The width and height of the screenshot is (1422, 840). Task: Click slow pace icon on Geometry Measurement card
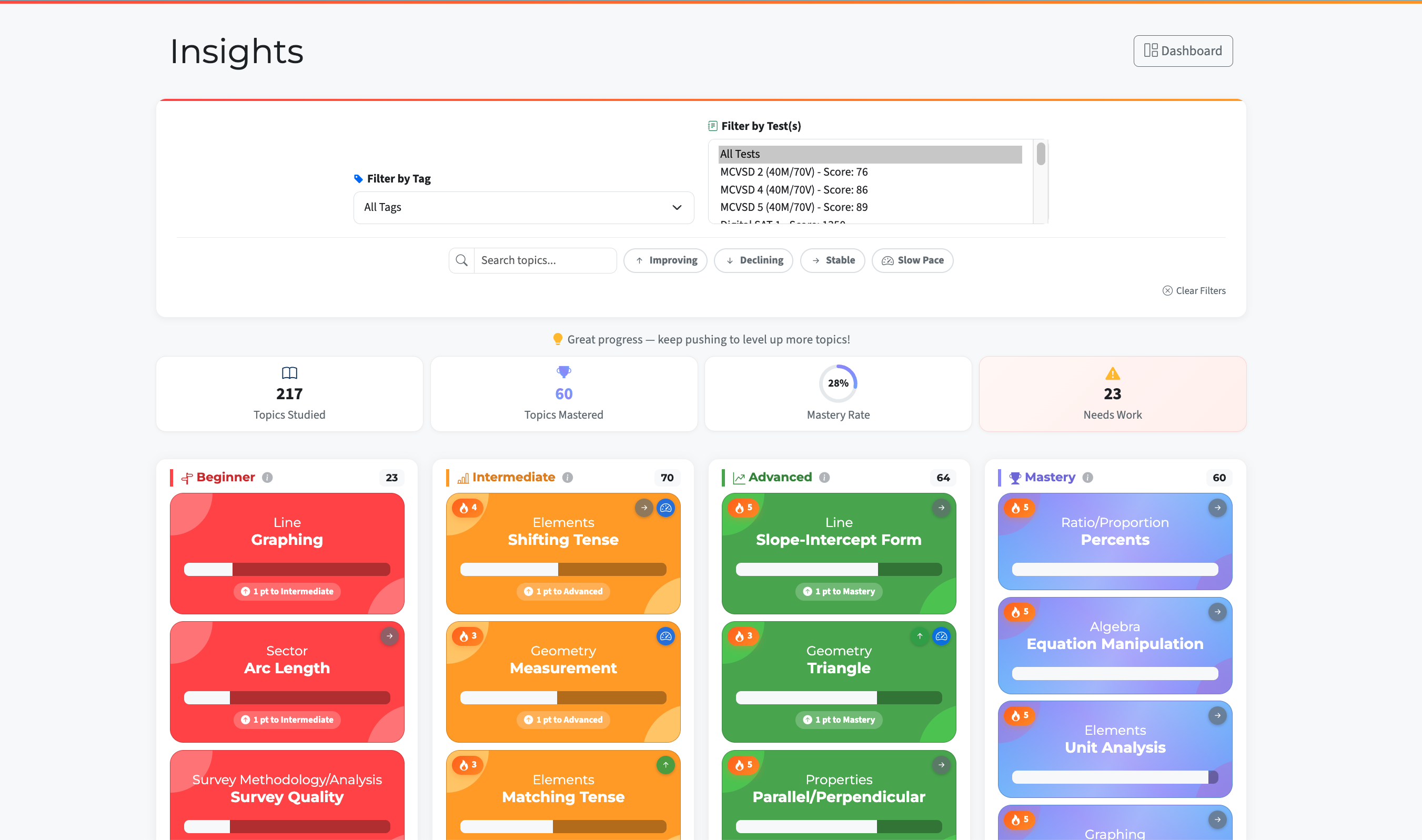coord(665,636)
